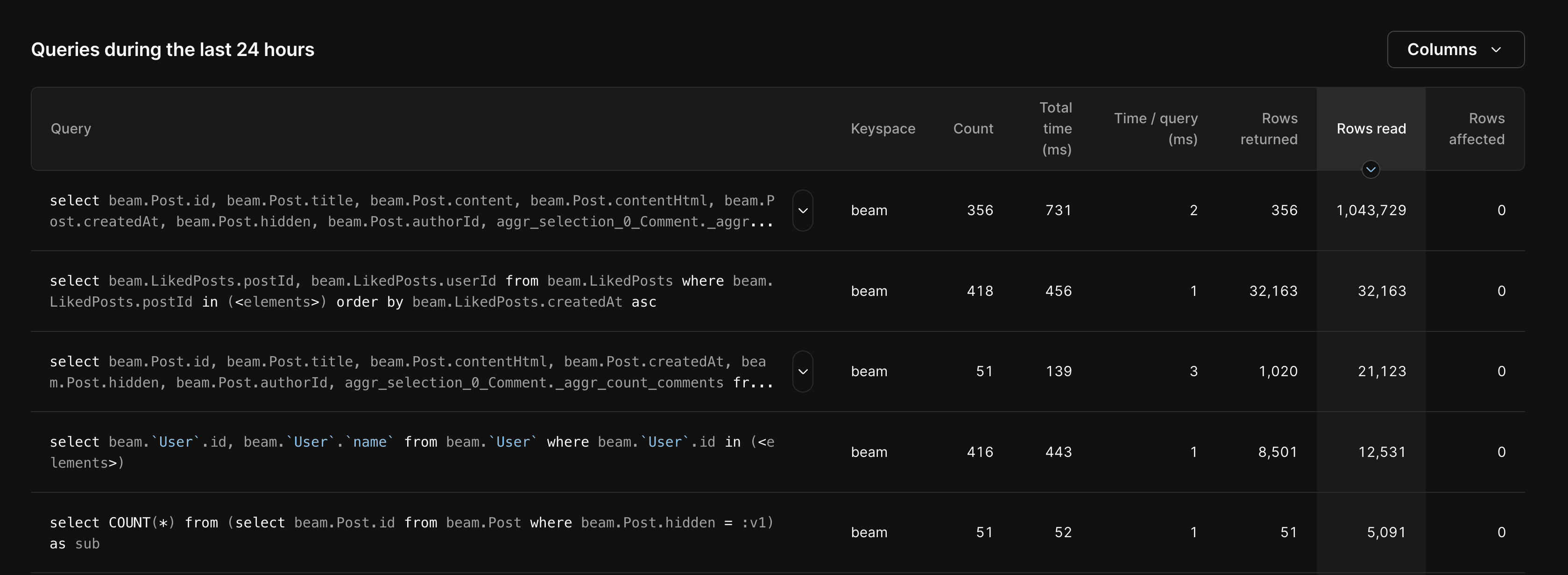
Task: Click the Rows read column header
Action: point(1371,128)
